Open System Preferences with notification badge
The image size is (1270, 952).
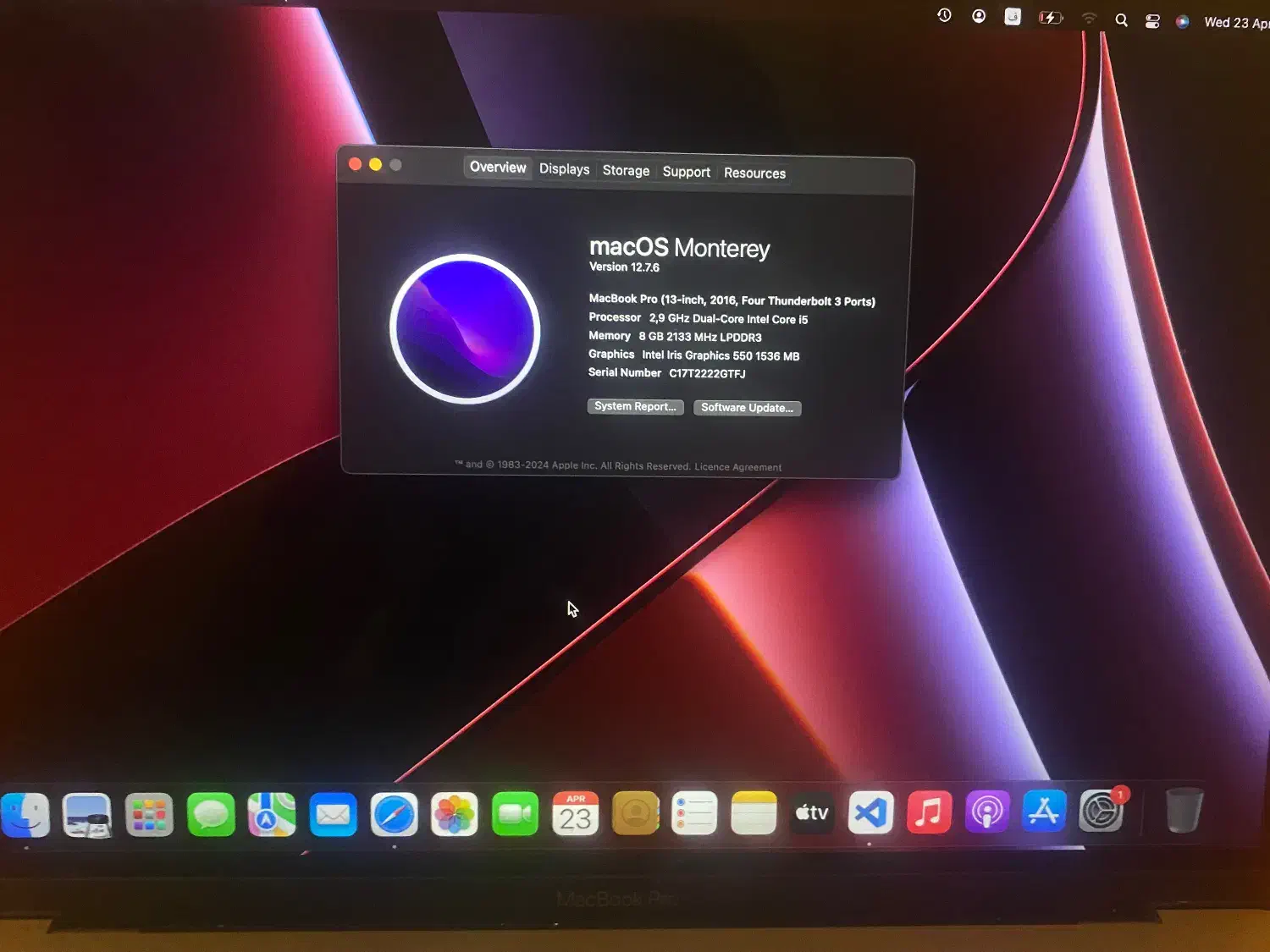click(x=1102, y=811)
